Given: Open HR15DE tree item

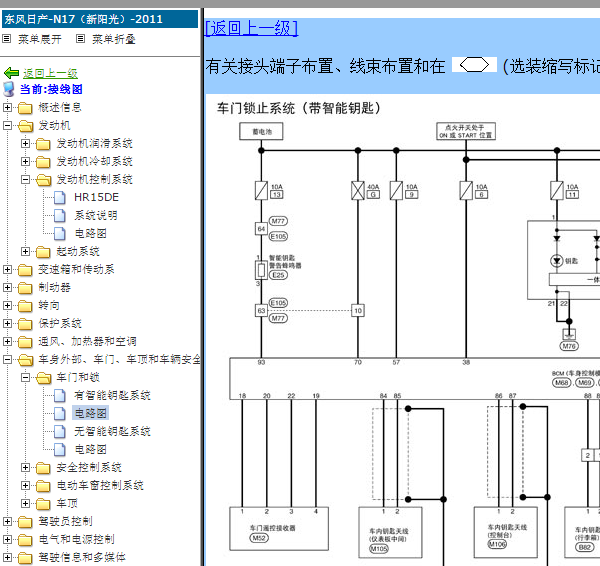Looking at the screenshot, I should [96, 197].
